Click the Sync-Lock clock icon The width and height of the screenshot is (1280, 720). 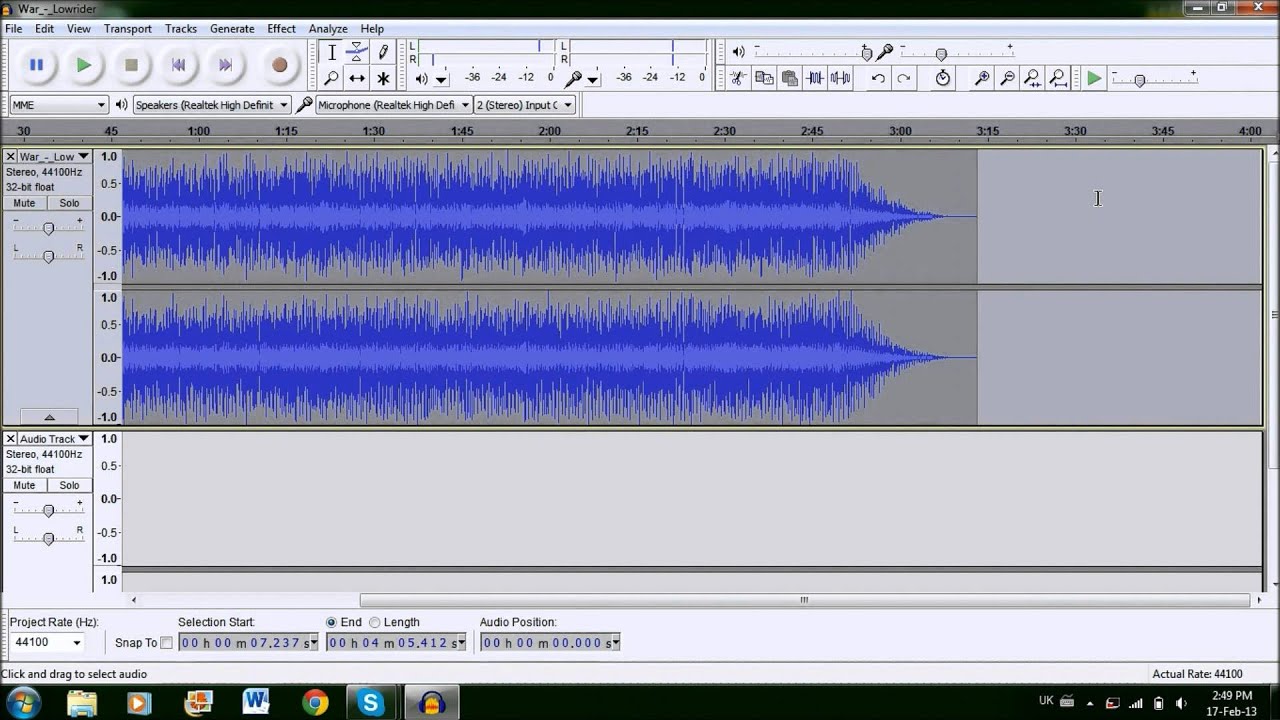(x=942, y=78)
